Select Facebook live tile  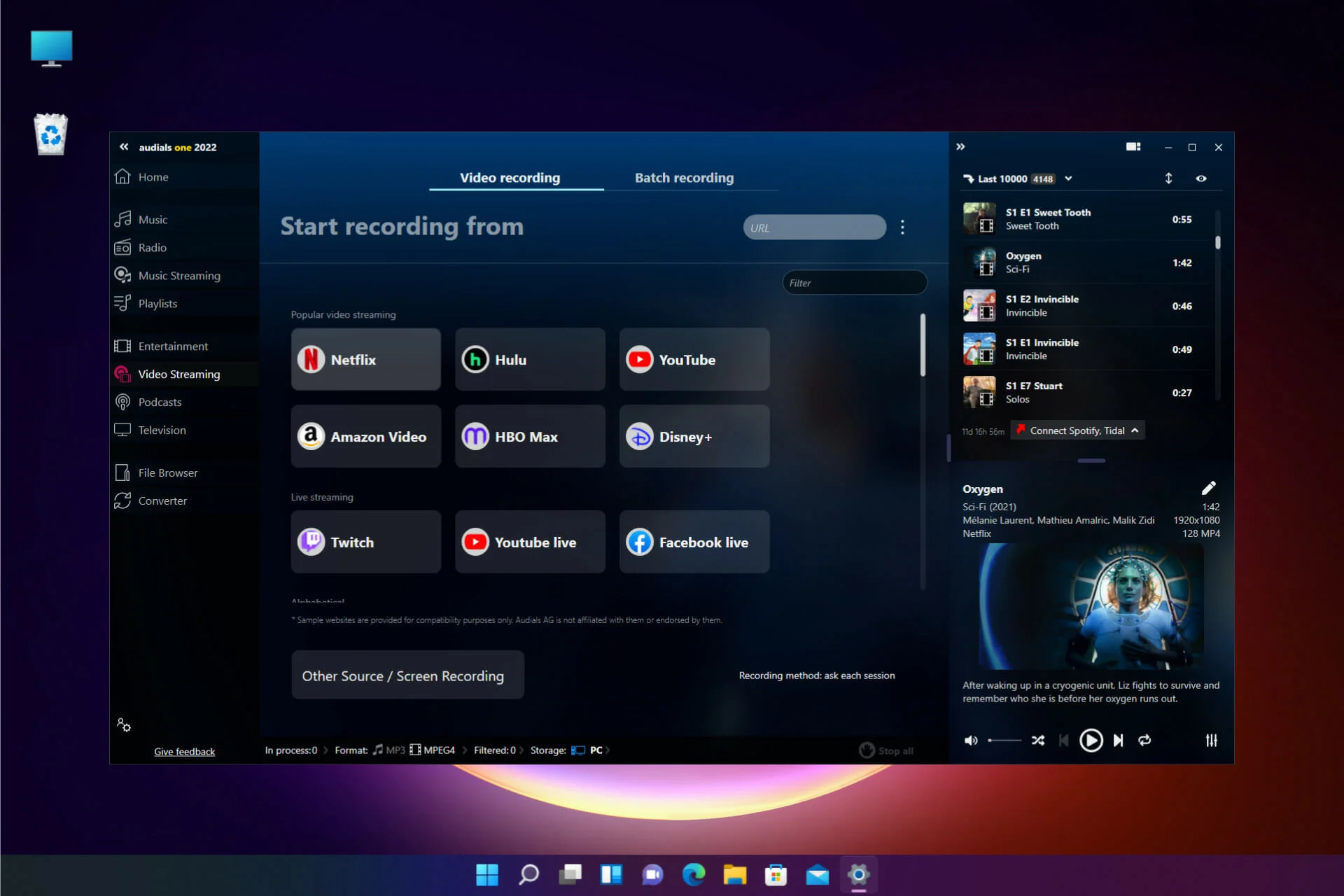coord(694,542)
